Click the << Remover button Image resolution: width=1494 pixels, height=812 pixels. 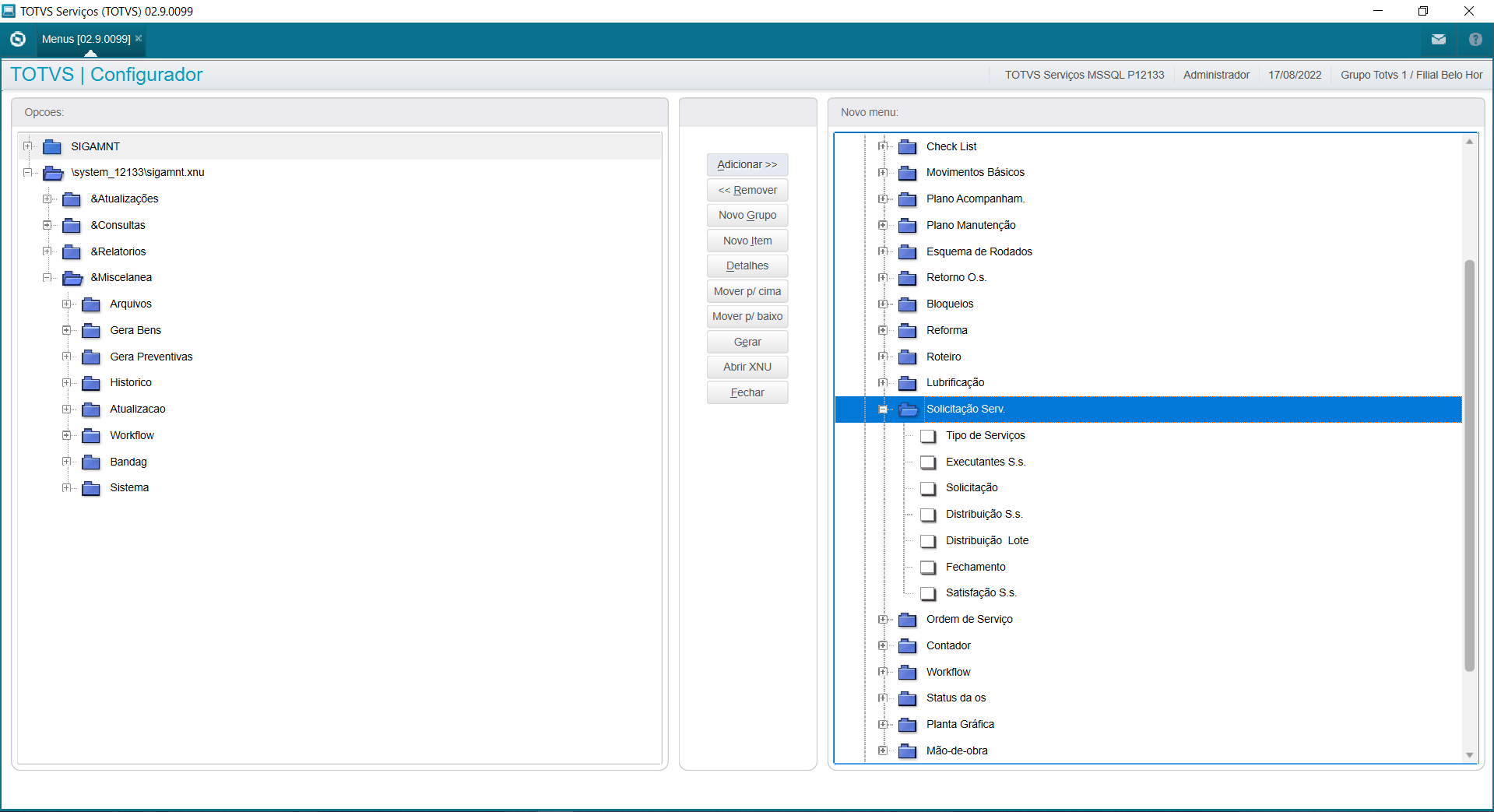[747, 190]
